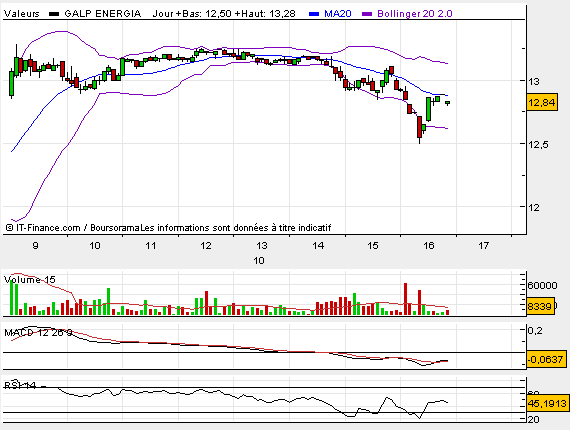This screenshot has width=570, height=430.
Task: Click the 'MACD 12 26 9' panel label
Action: pyautogui.click(x=38, y=333)
